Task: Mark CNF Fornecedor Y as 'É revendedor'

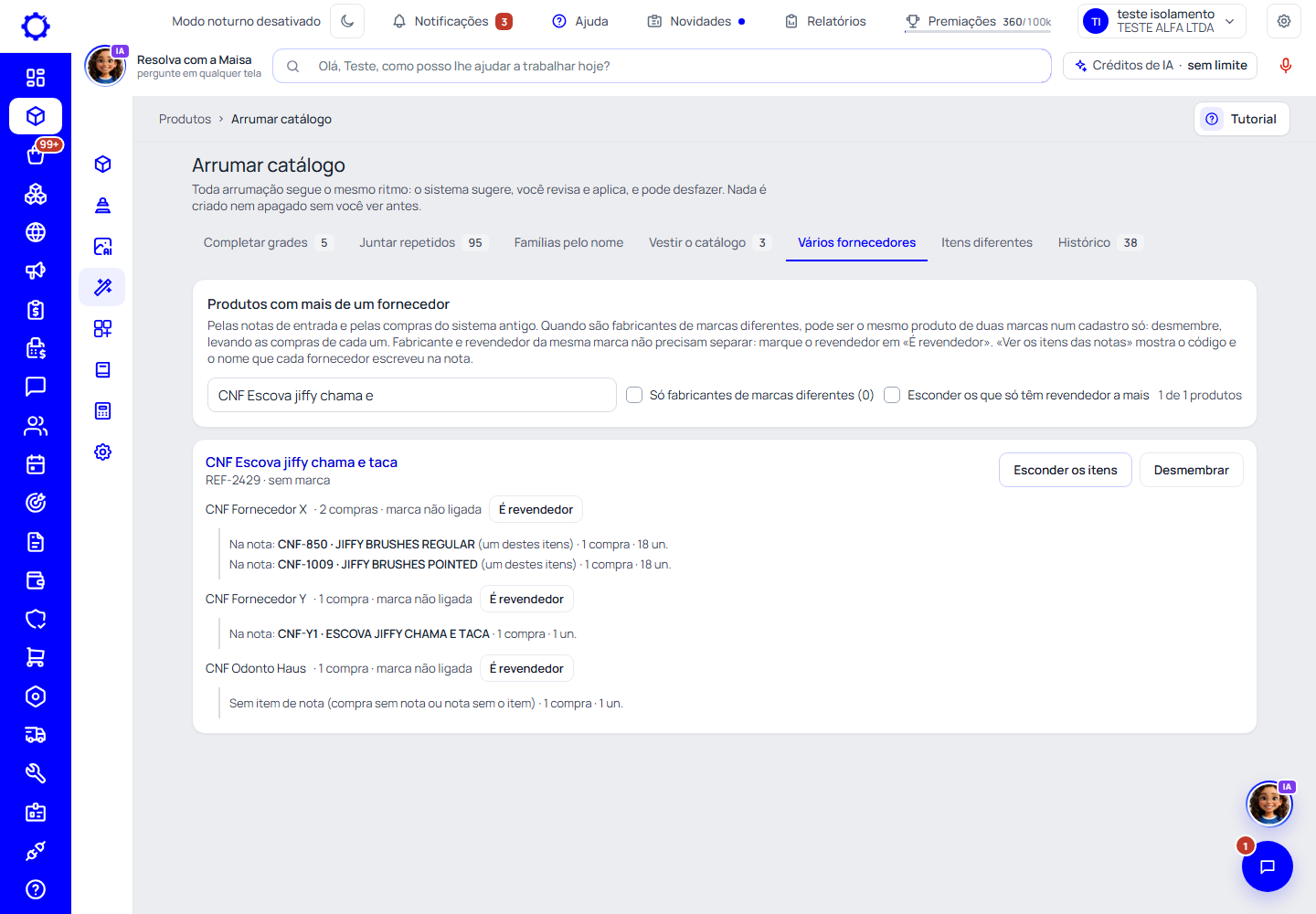Action: click(x=526, y=599)
